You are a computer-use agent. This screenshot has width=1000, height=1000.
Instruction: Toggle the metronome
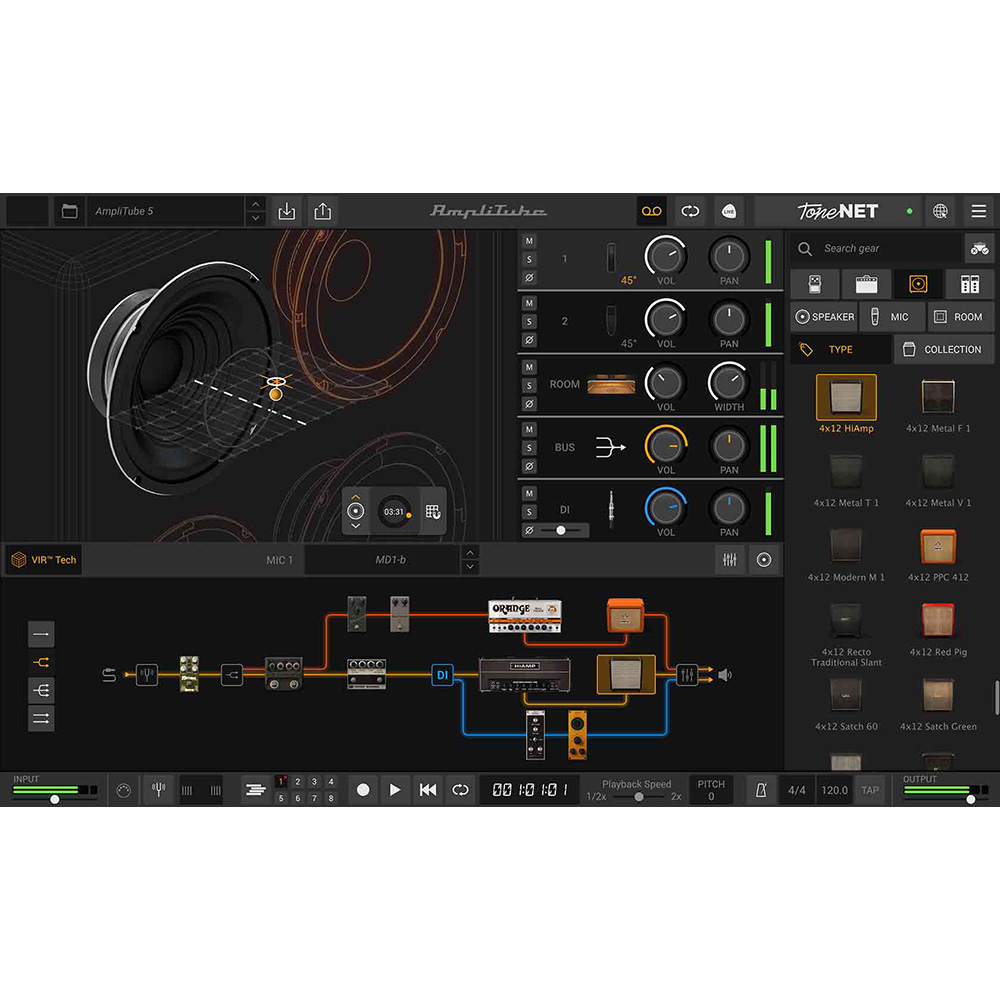(760, 790)
